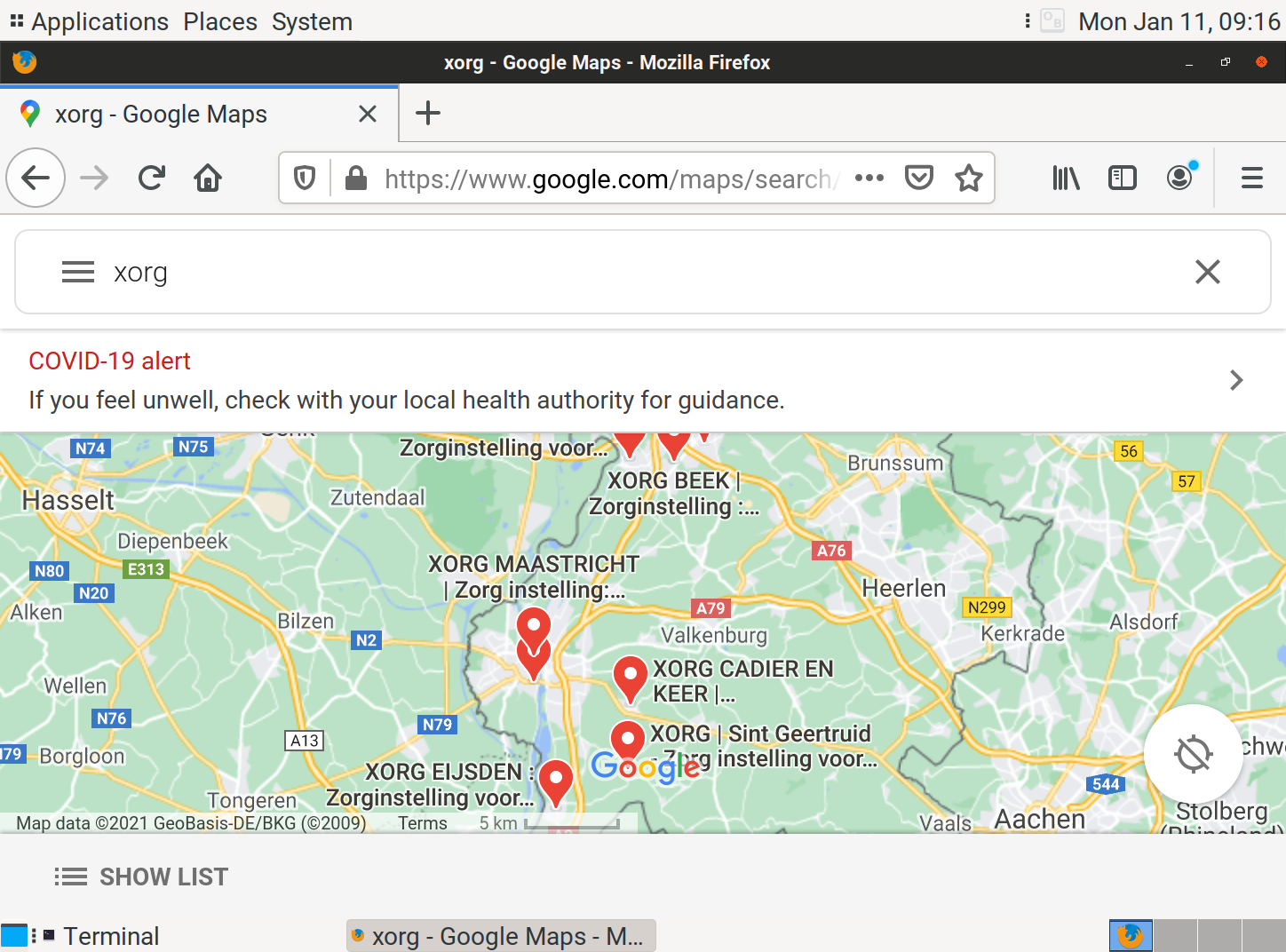Bookmark this page with the star
Screen dimensions: 1286x952
click(969, 178)
